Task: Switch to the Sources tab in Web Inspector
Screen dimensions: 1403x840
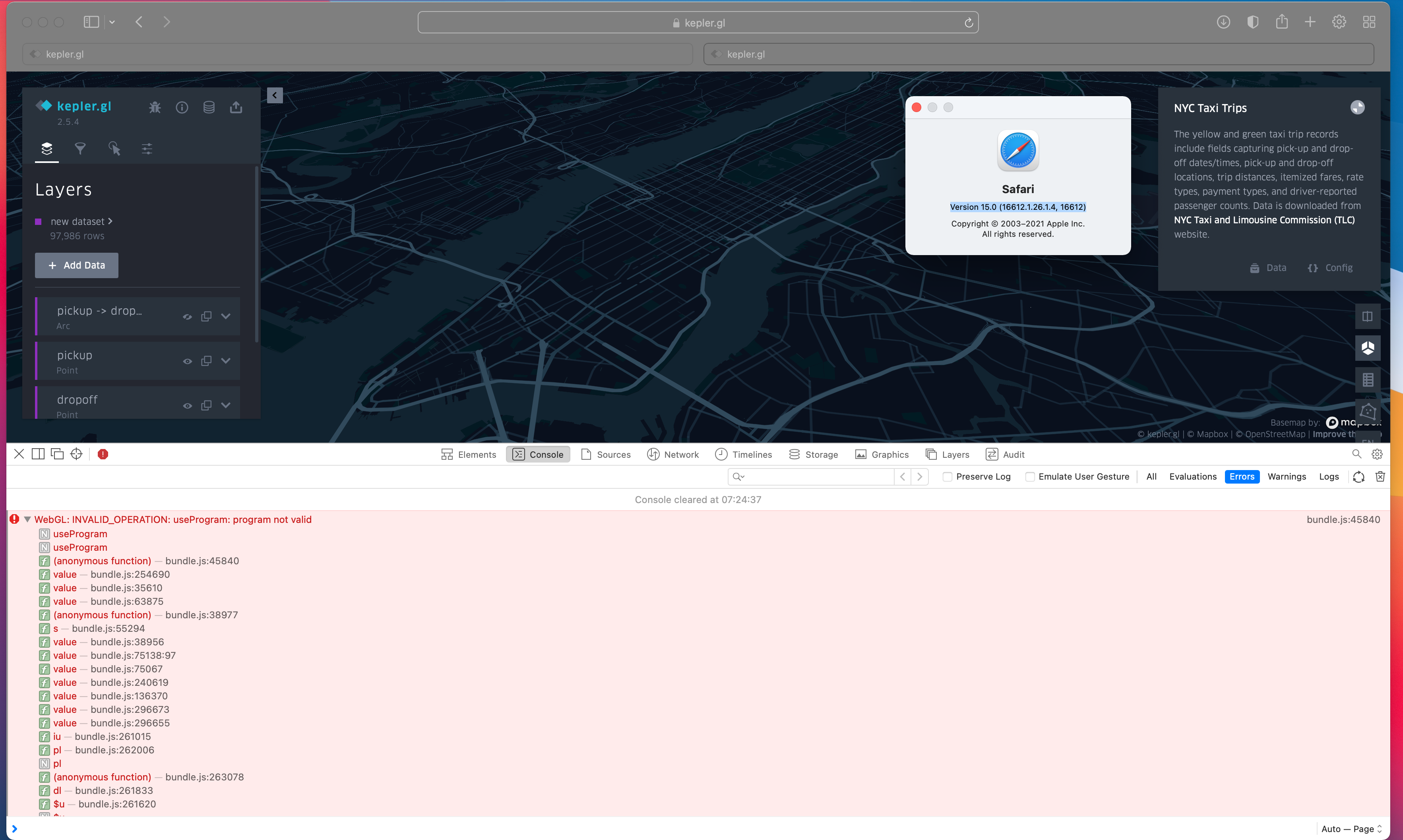Action: tap(606, 454)
